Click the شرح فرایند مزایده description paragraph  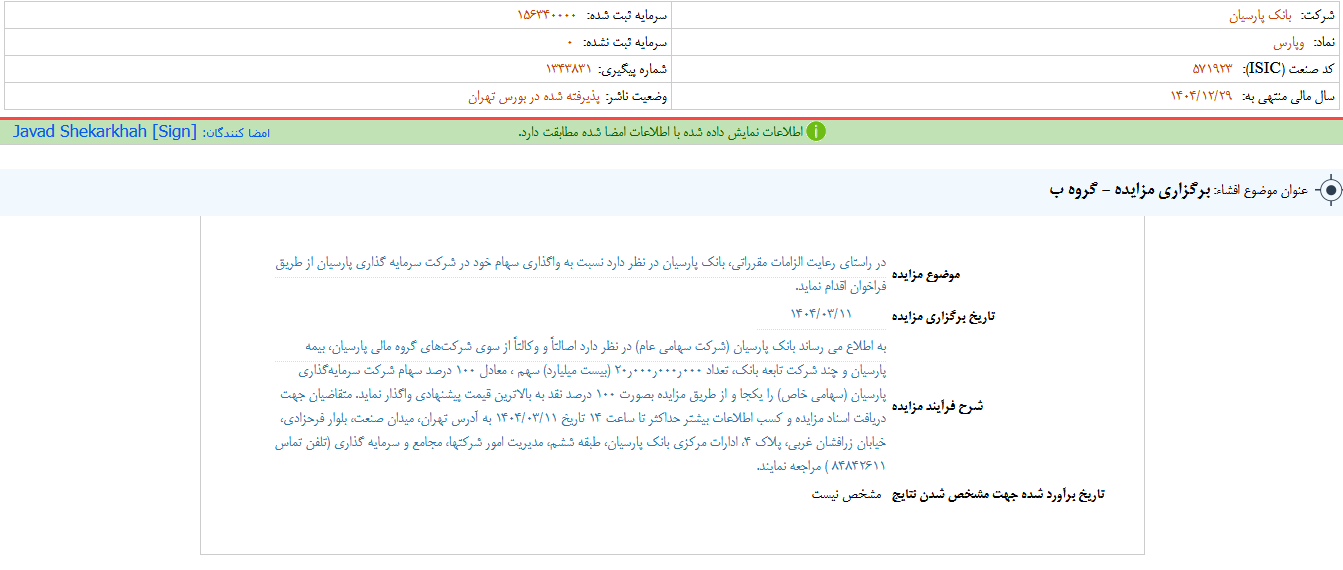click(581, 406)
